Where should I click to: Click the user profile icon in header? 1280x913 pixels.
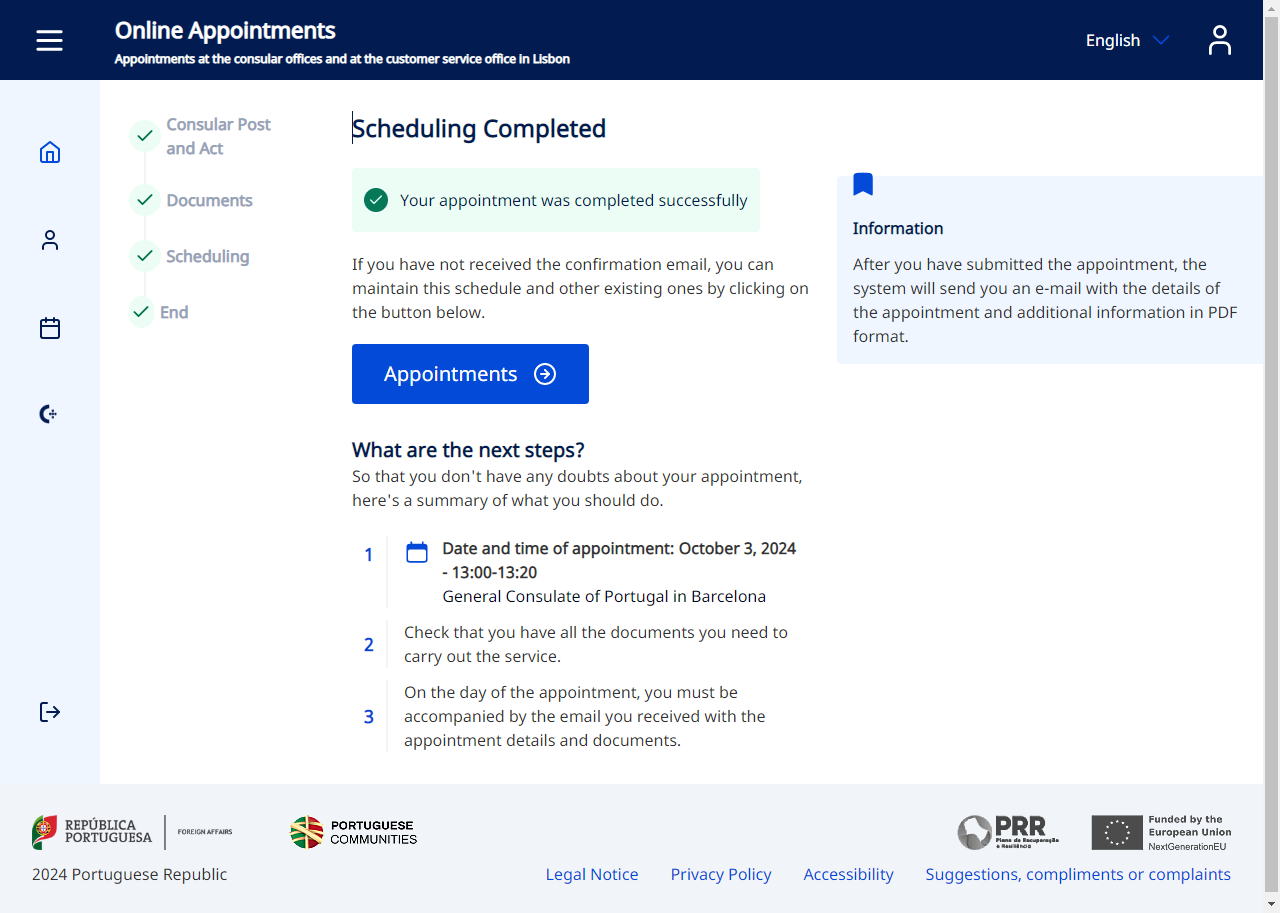click(x=1219, y=40)
